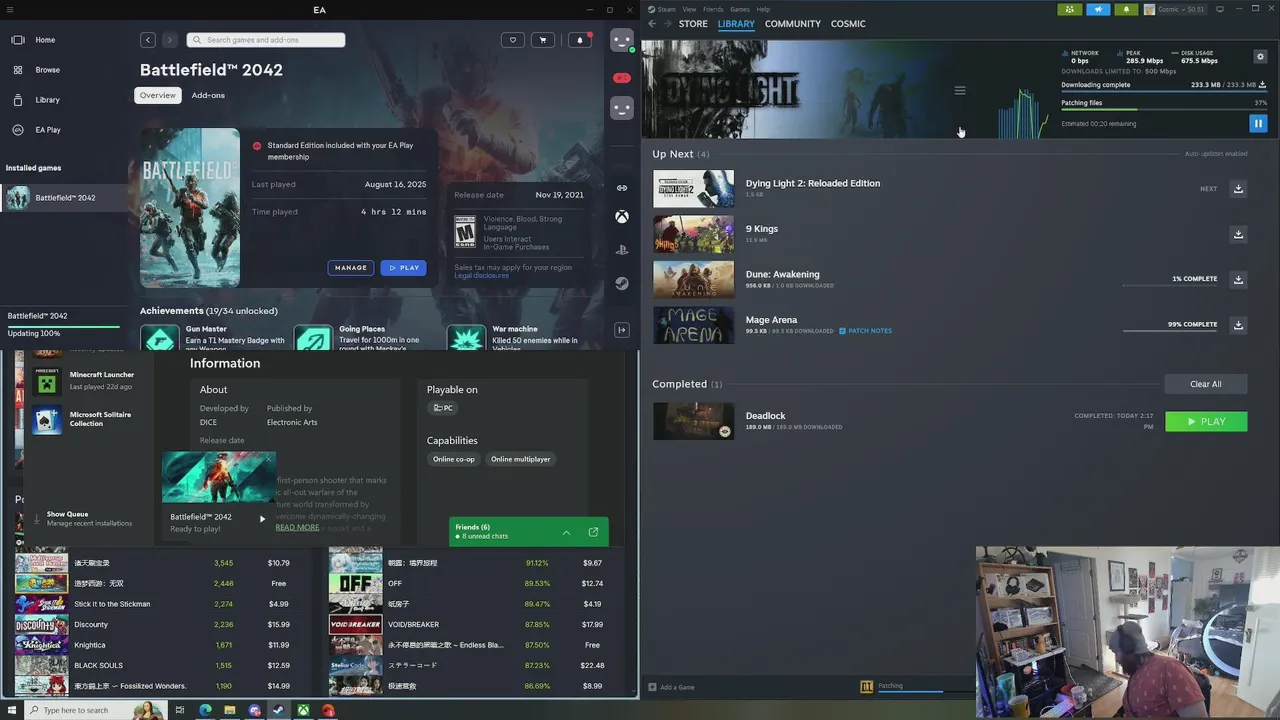Click Clear All in Completed section
This screenshot has width=1280, height=720.
pyautogui.click(x=1206, y=384)
